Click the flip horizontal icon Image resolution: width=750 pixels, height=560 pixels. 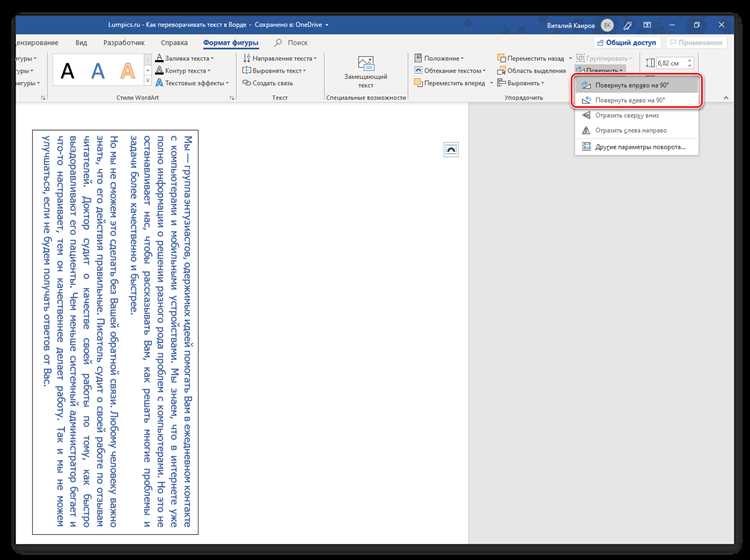(586, 130)
